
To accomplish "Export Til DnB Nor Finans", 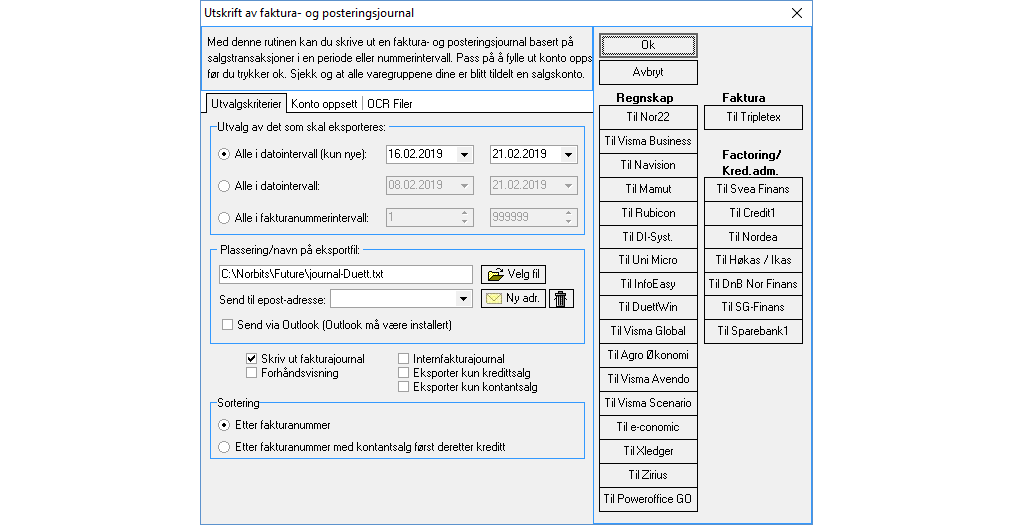I will [x=753, y=284].
